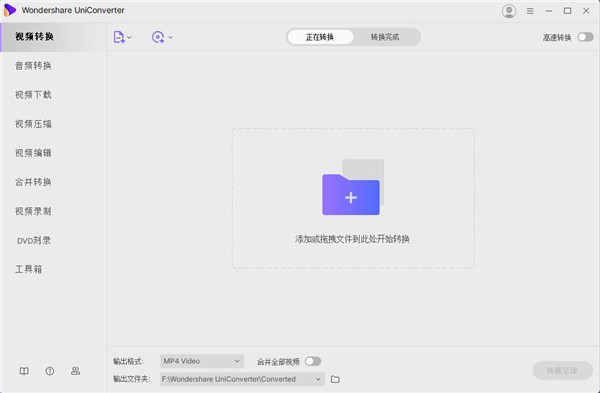The height and width of the screenshot is (393, 600).
Task: Switch to the 转换完成 tab
Action: pos(385,37)
